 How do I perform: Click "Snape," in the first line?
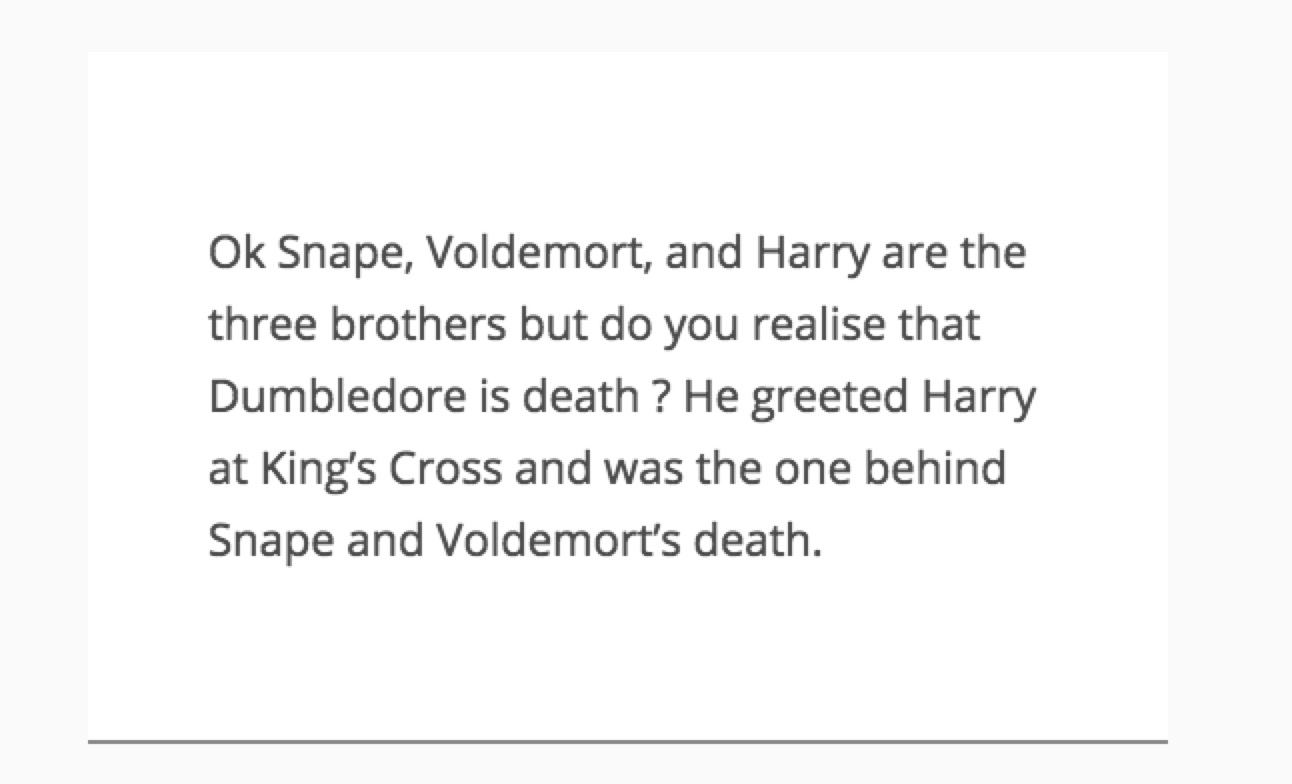tap(345, 254)
